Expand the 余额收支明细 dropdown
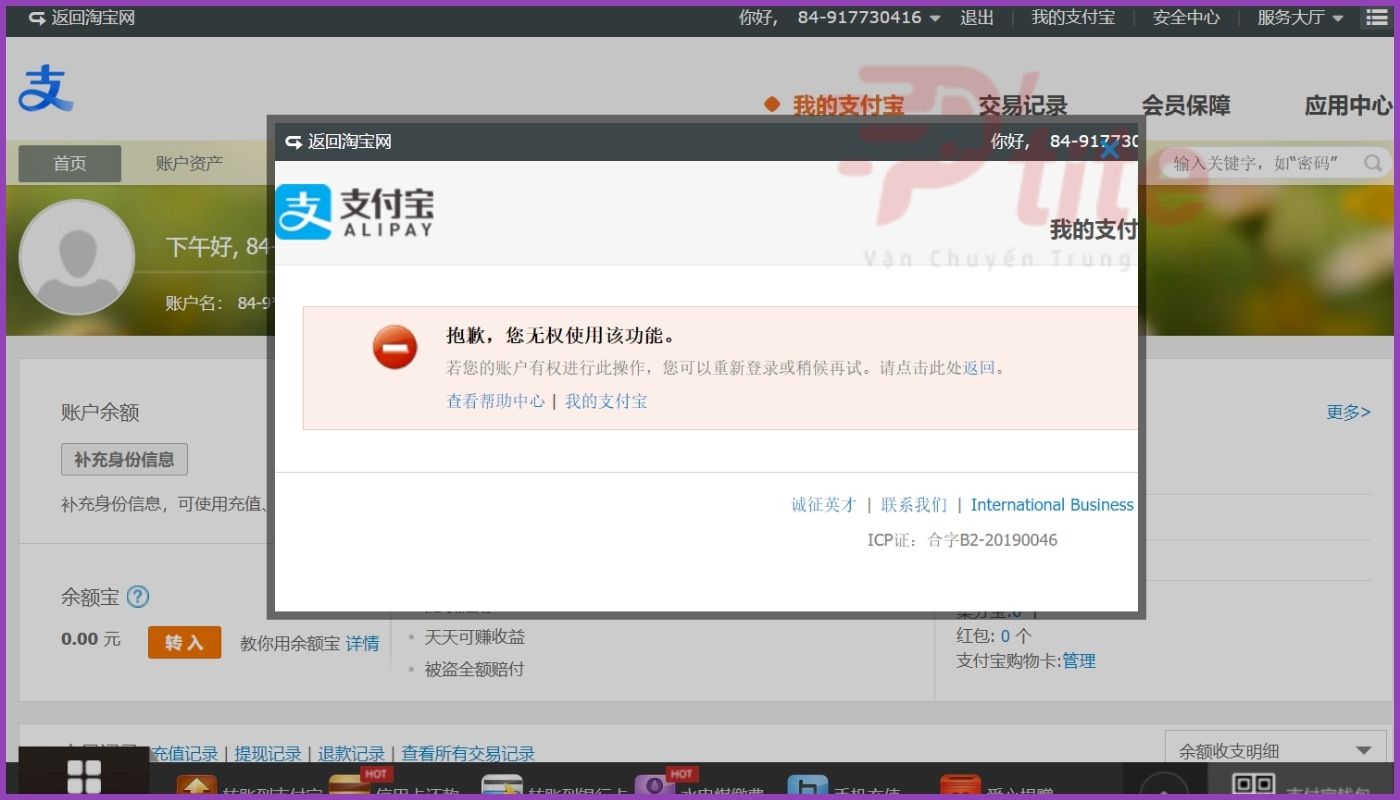This screenshot has height=800, width=1400. pos(1276,750)
